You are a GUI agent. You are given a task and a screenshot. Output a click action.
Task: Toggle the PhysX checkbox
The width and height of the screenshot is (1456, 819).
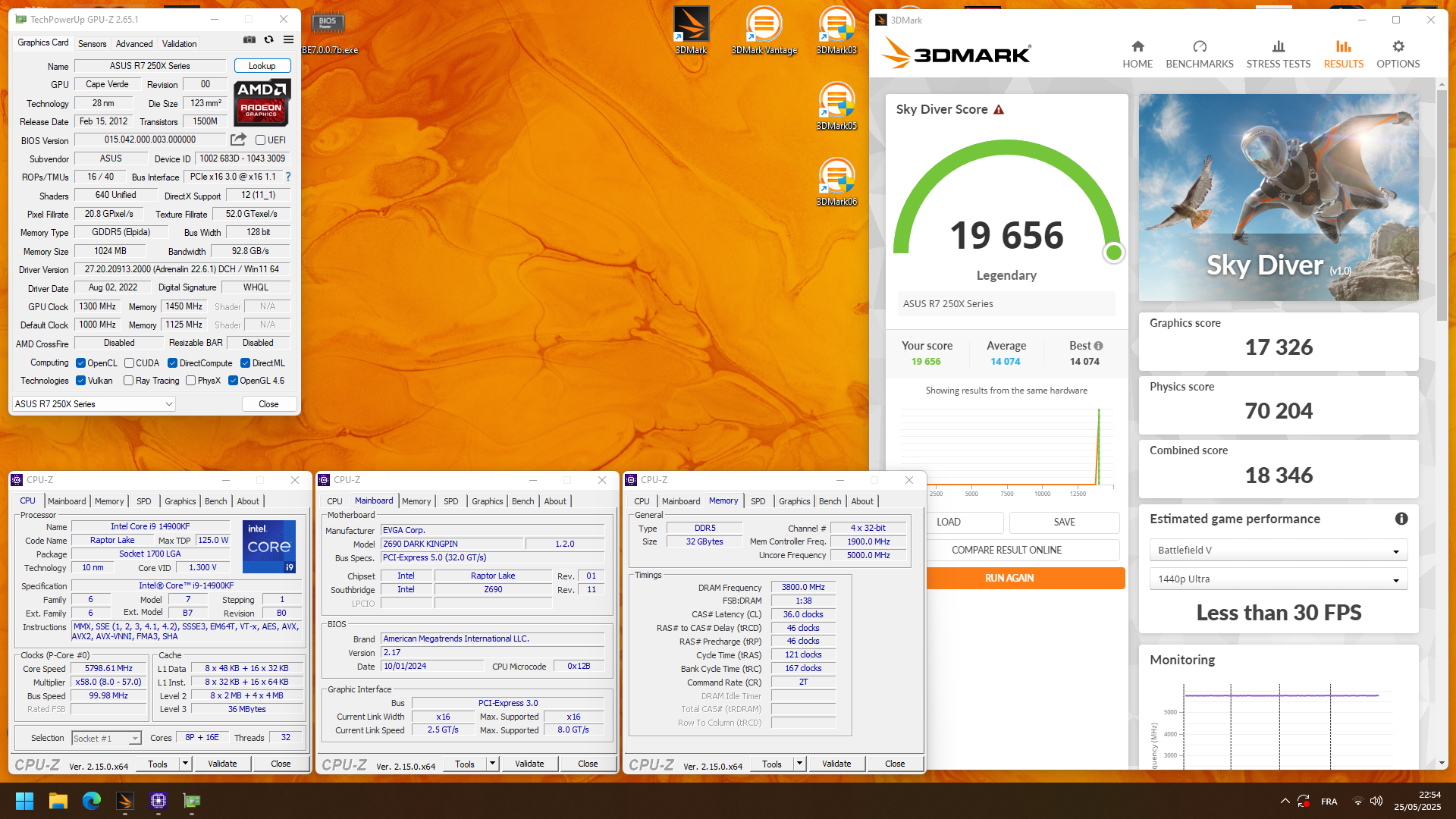[x=190, y=381]
